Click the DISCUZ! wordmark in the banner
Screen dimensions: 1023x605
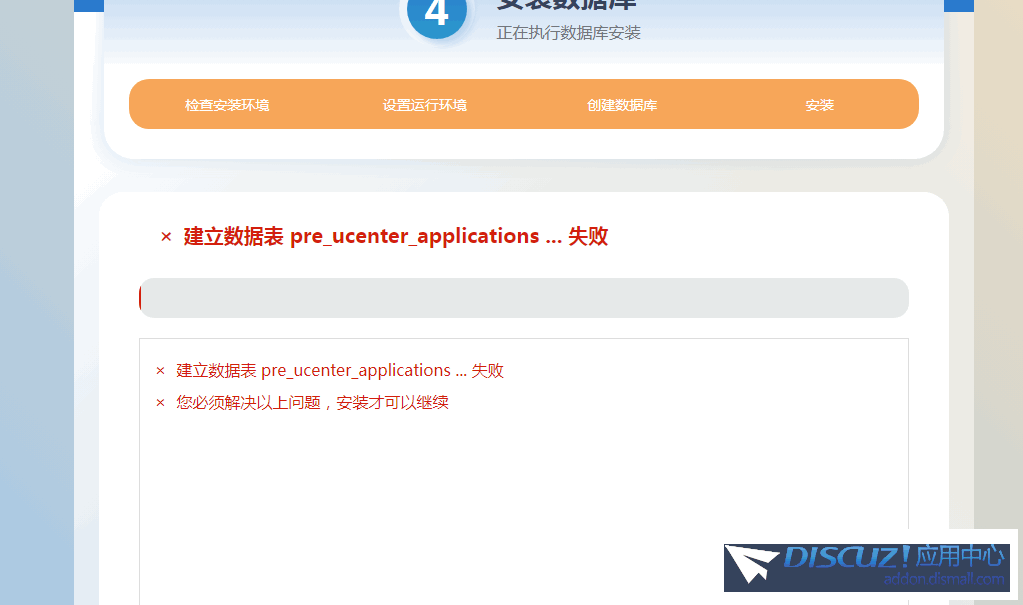[x=846, y=557]
